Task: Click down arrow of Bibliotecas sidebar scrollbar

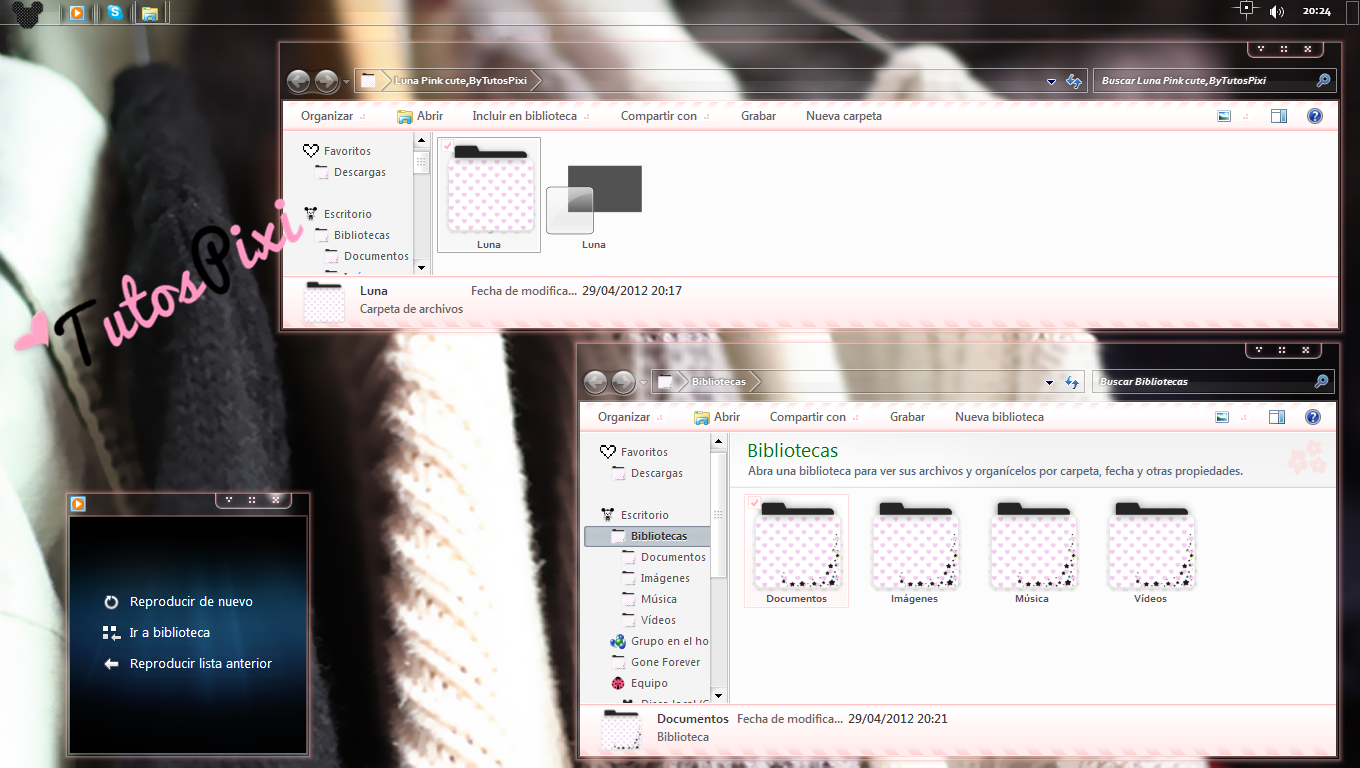Action: click(x=718, y=695)
